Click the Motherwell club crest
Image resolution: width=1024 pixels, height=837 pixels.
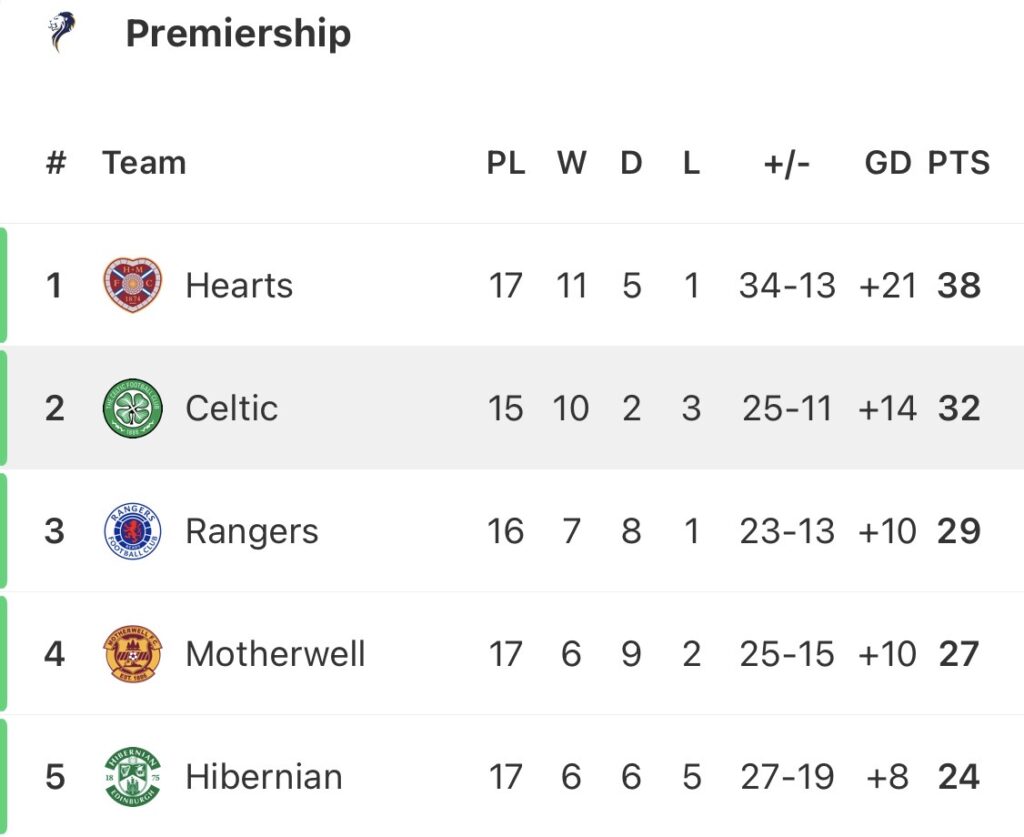(x=132, y=654)
